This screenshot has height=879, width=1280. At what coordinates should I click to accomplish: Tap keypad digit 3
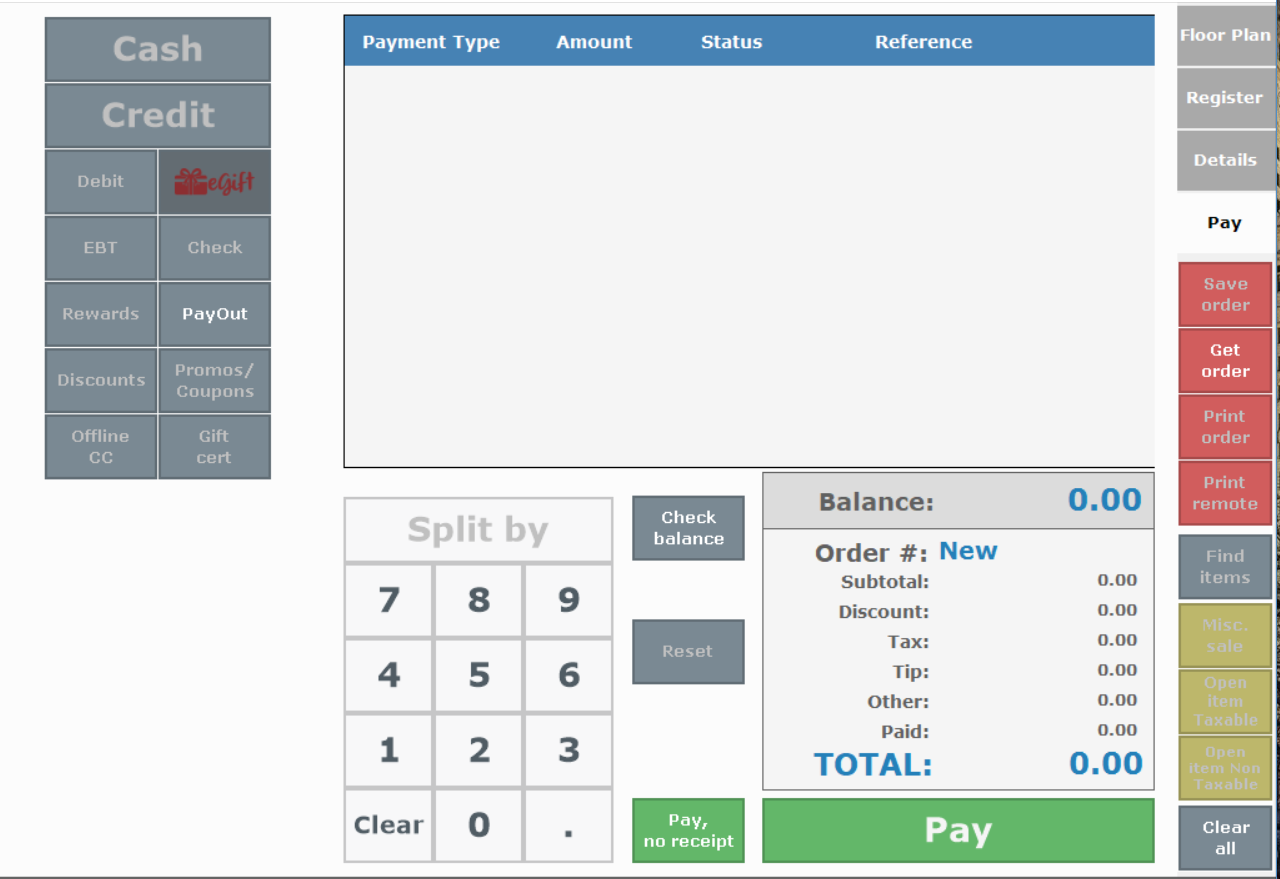coord(568,750)
